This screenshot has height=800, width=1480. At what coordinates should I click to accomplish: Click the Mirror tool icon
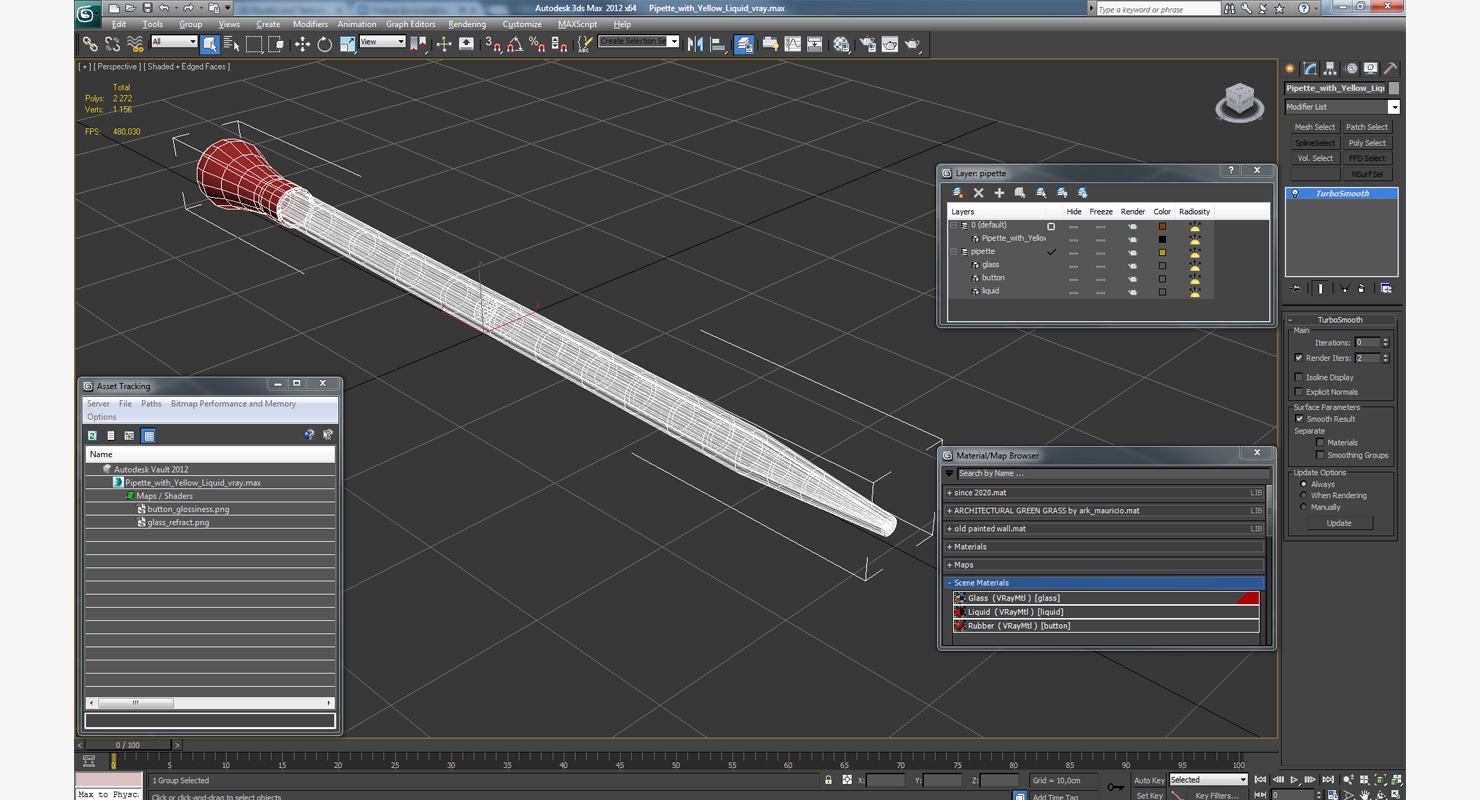(695, 44)
